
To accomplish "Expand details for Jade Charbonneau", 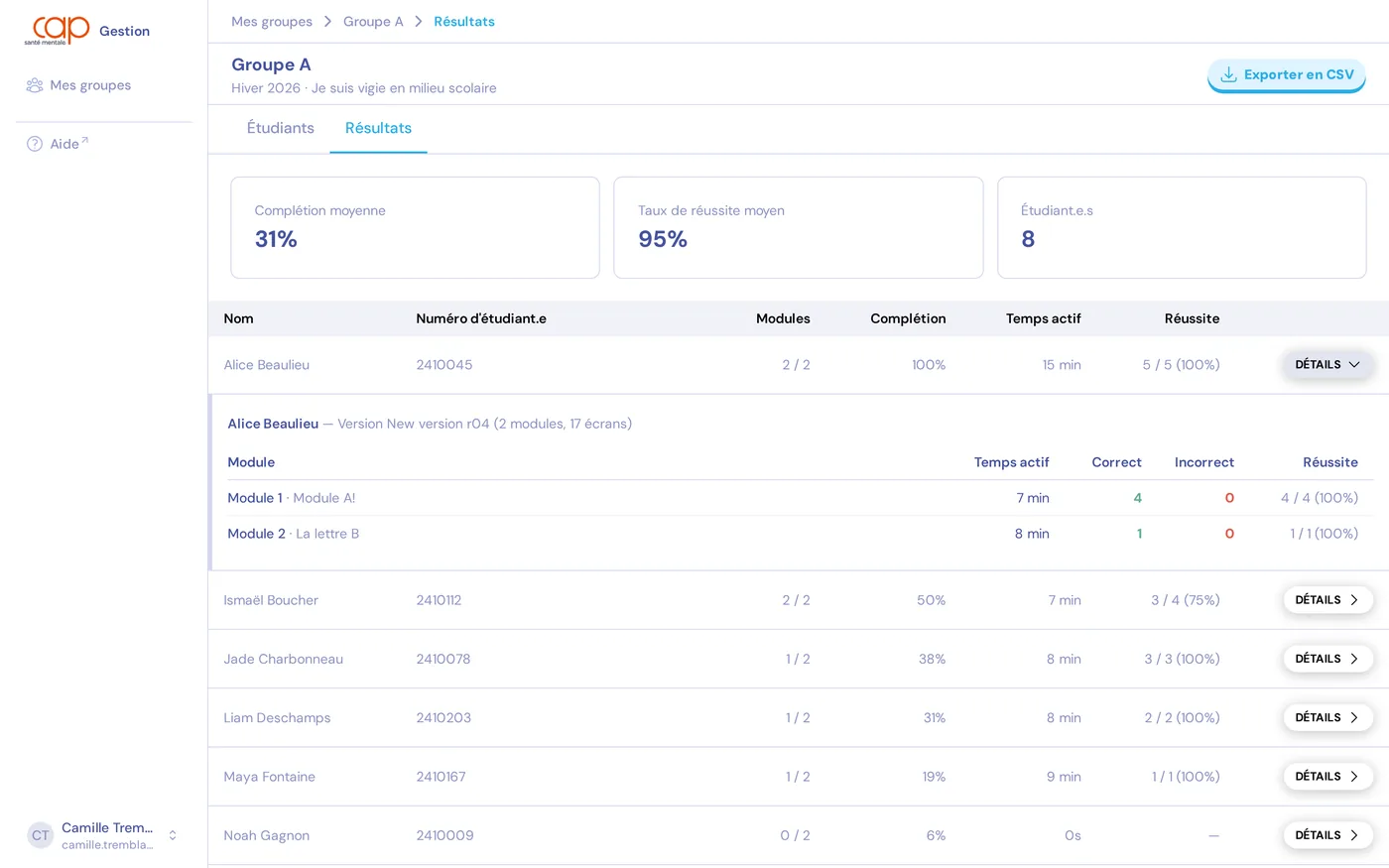I will [1327, 659].
